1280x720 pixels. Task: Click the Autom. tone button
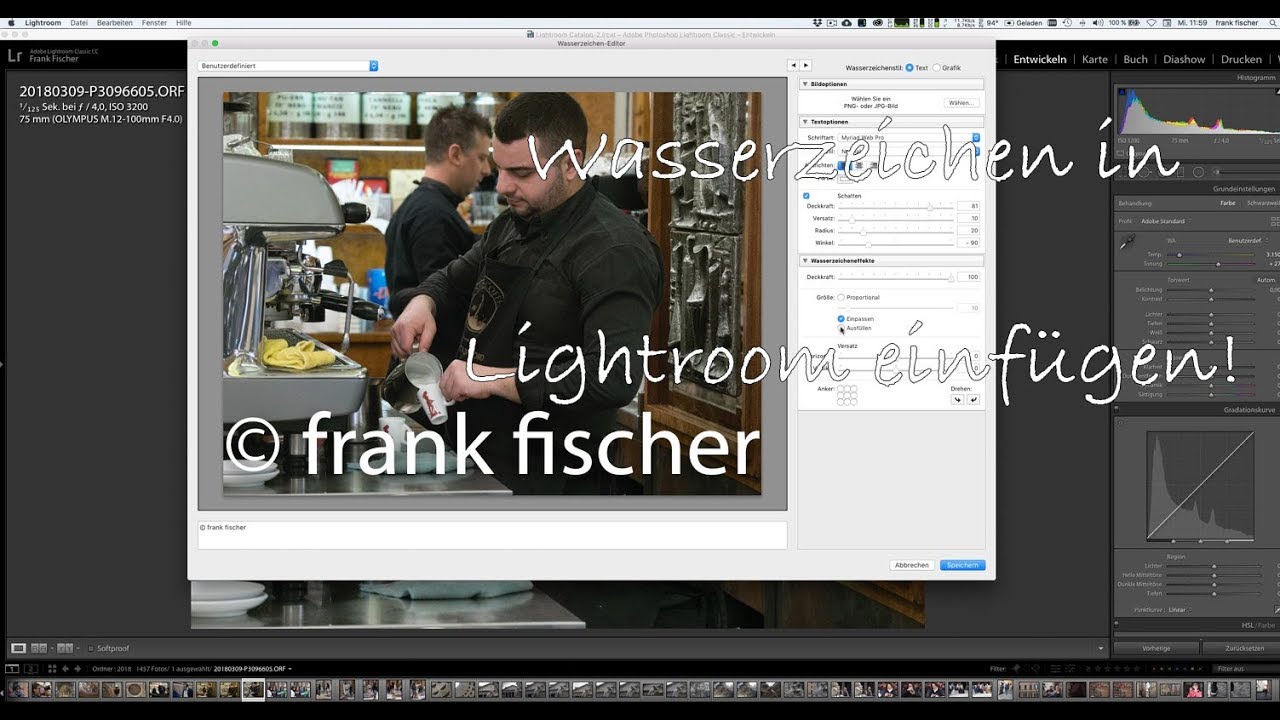[1265, 280]
